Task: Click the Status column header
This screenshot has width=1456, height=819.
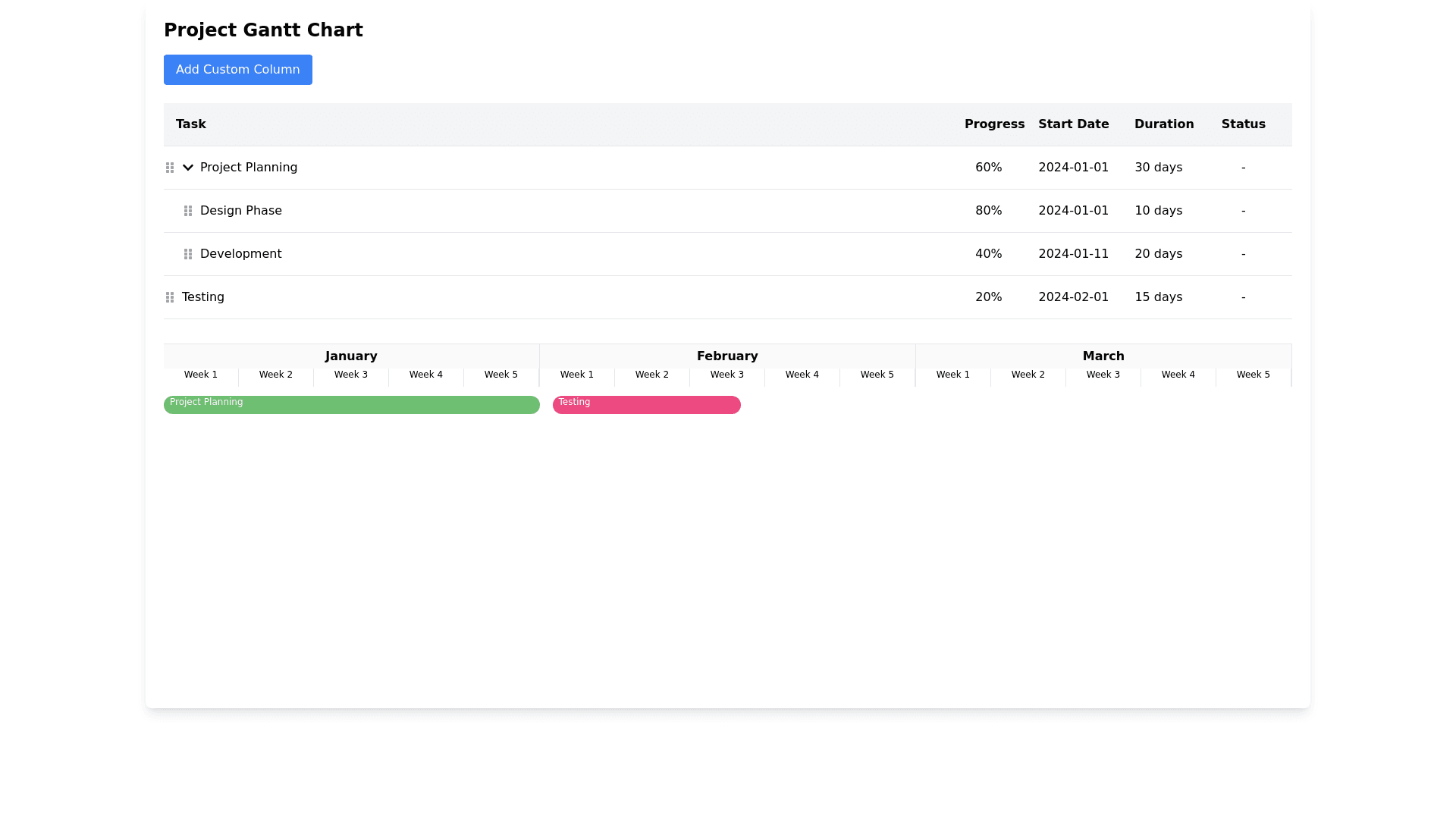Action: coord(1243,124)
